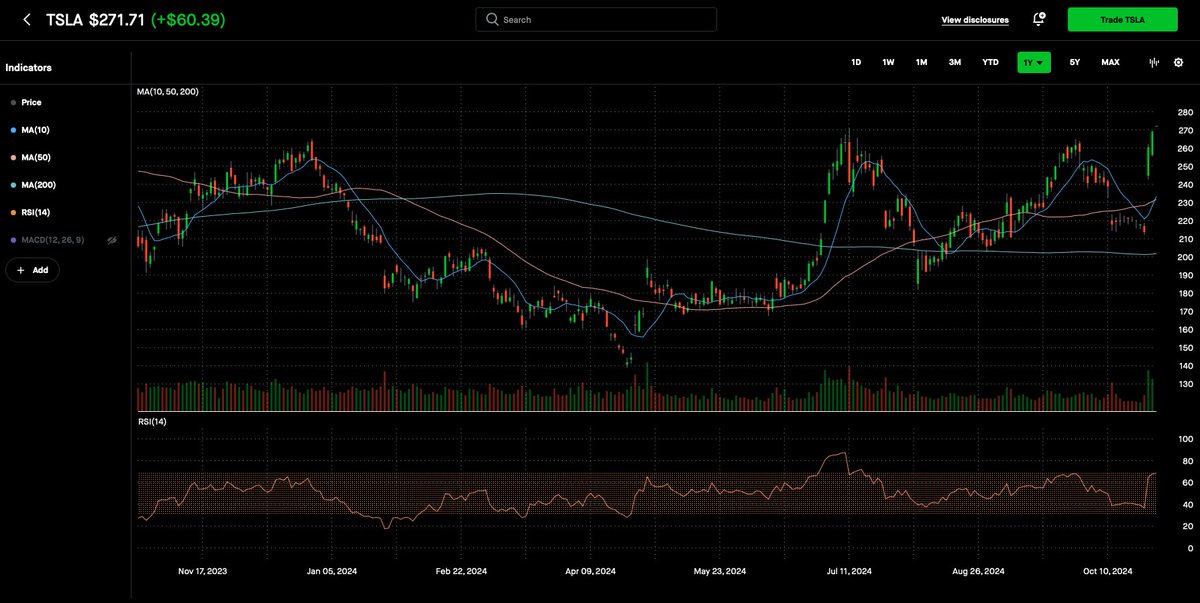Switch to MAX timeframe
Screen dimensions: 1200x603
click(1110, 62)
